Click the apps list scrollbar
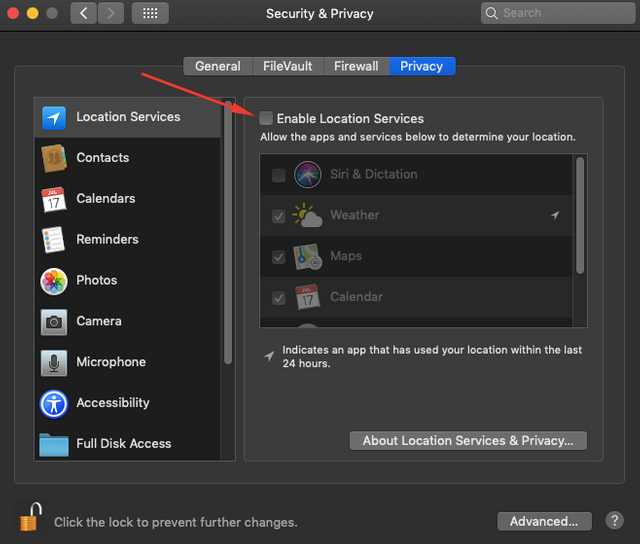 [x=580, y=215]
